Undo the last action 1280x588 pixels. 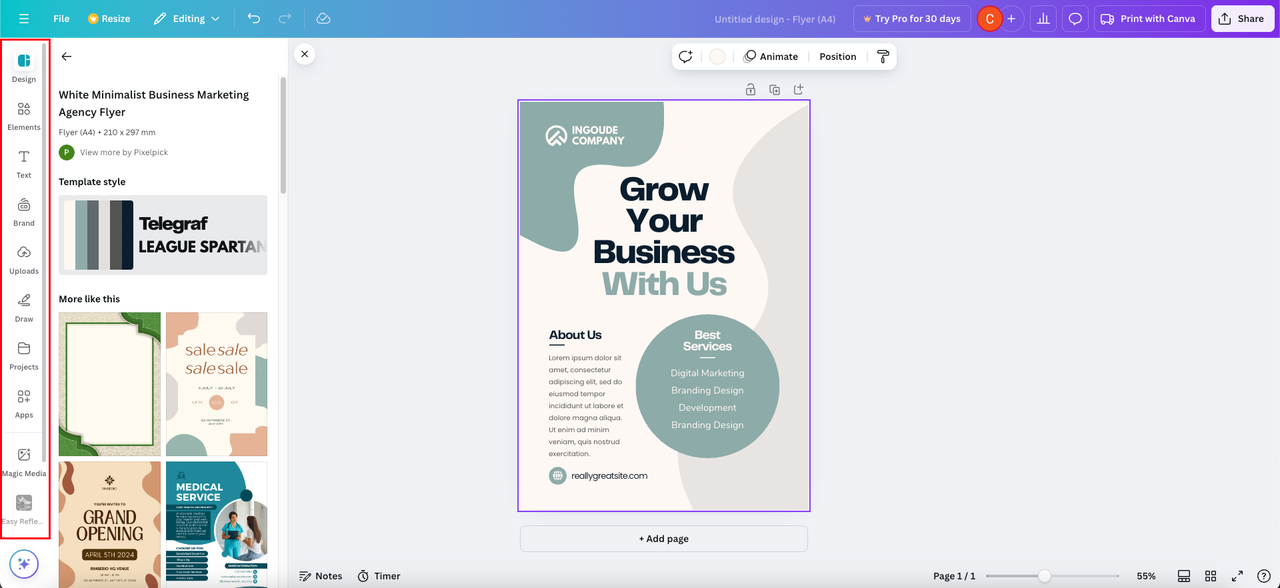coord(253,19)
